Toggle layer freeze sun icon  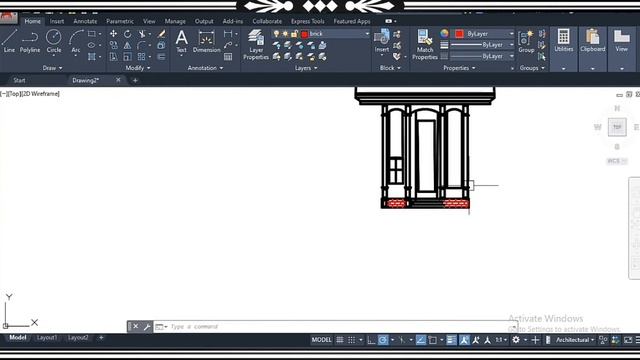(x=285, y=34)
